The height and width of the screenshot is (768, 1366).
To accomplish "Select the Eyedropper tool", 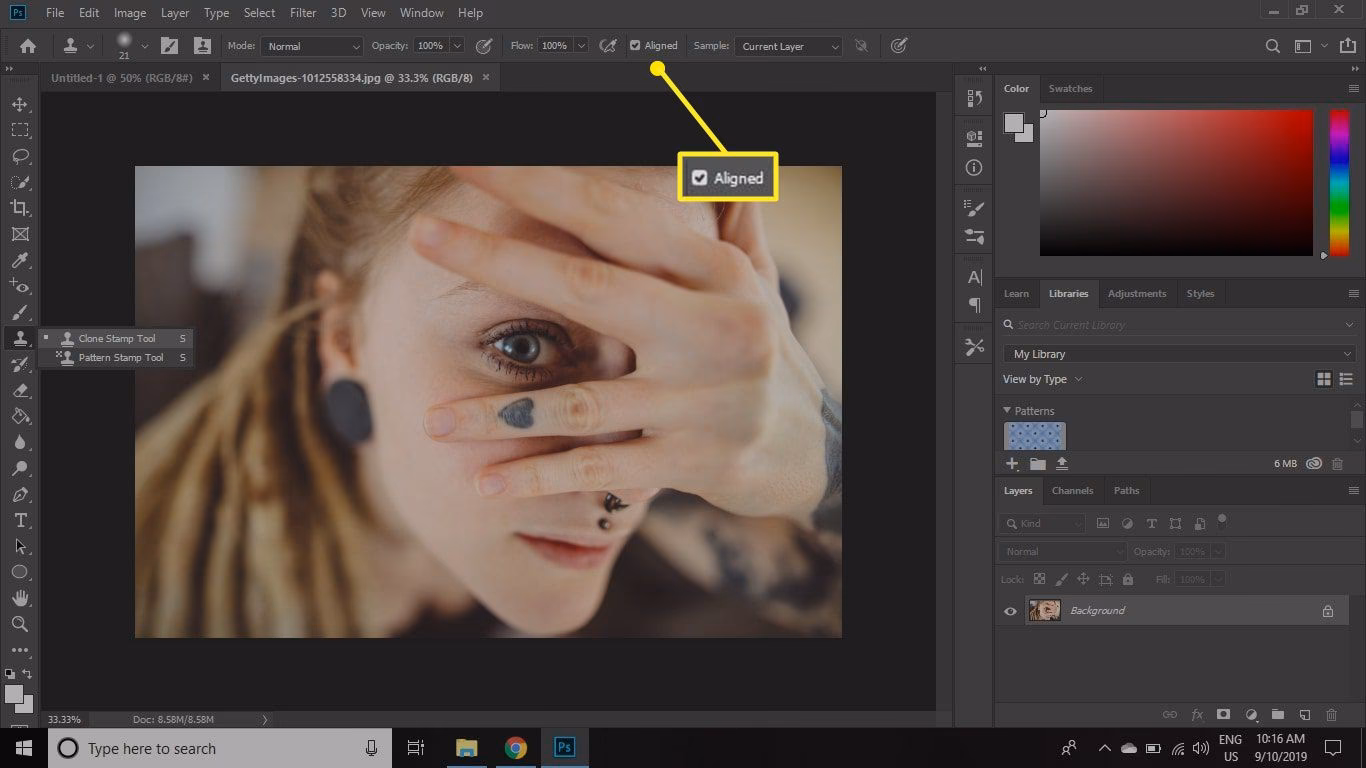I will click(x=20, y=260).
